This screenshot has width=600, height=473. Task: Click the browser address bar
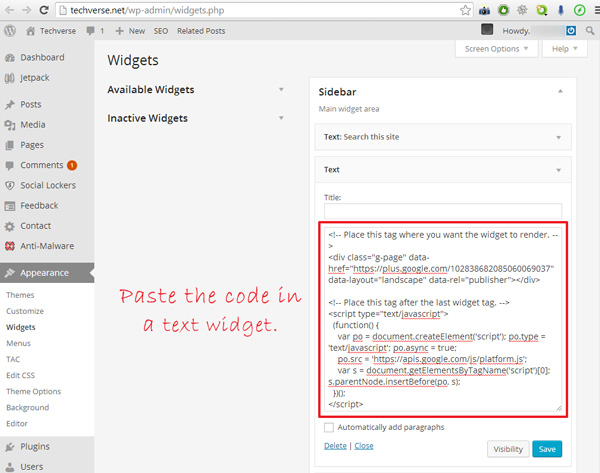tap(264, 10)
